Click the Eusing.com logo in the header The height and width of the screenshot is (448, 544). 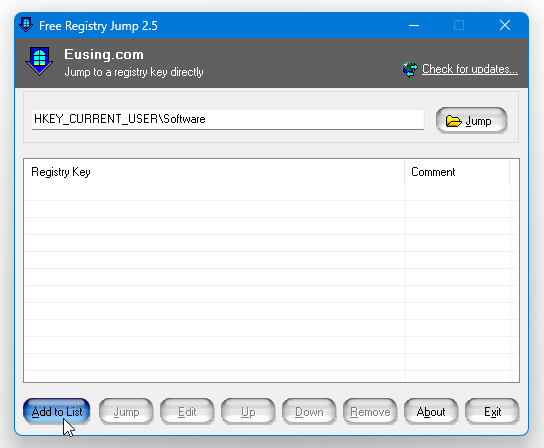(39, 61)
